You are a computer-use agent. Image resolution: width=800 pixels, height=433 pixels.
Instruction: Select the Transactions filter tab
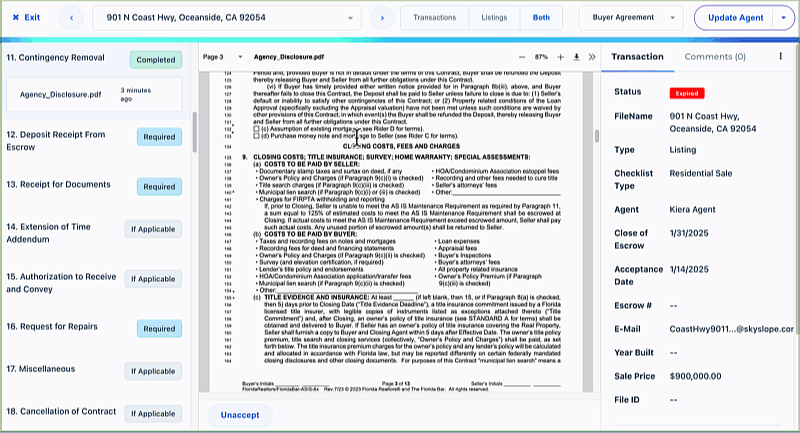[x=435, y=17]
